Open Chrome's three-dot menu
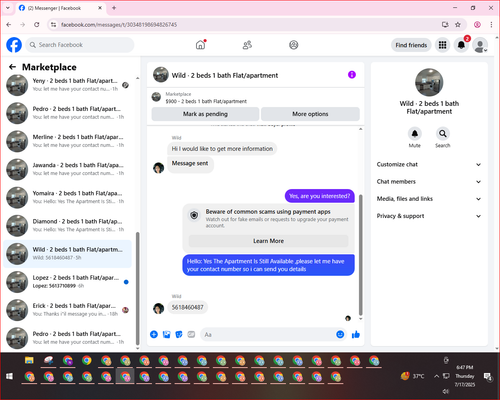This screenshot has width=500, height=400. coord(491,24)
